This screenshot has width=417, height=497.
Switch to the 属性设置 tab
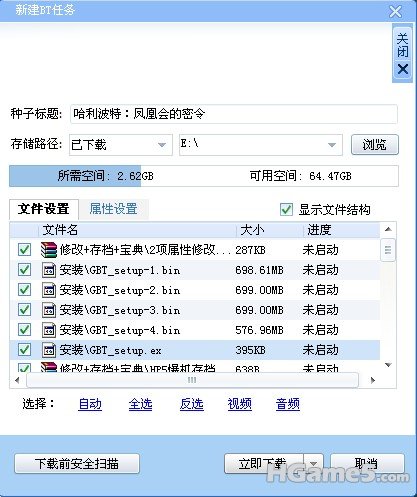pyautogui.click(x=114, y=209)
